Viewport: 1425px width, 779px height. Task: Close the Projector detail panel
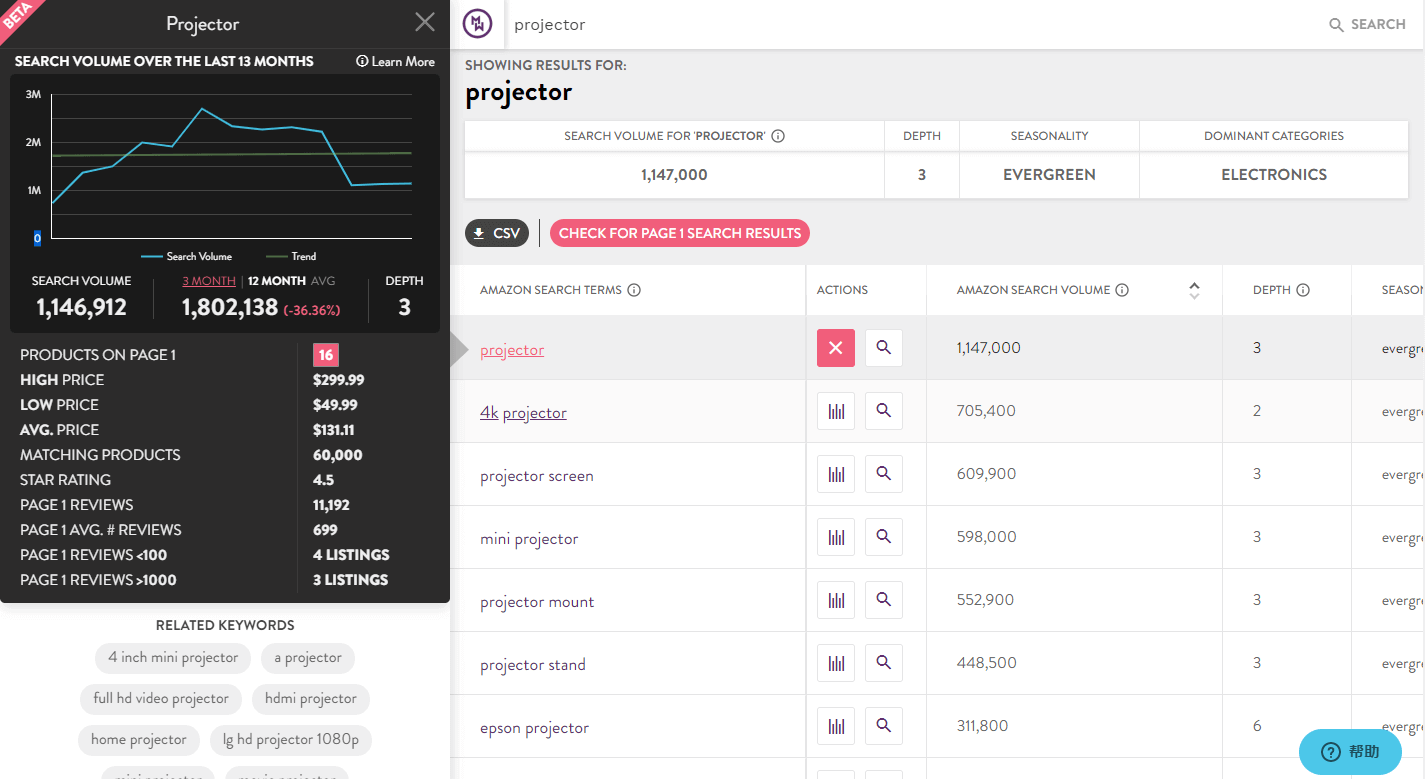tap(425, 23)
